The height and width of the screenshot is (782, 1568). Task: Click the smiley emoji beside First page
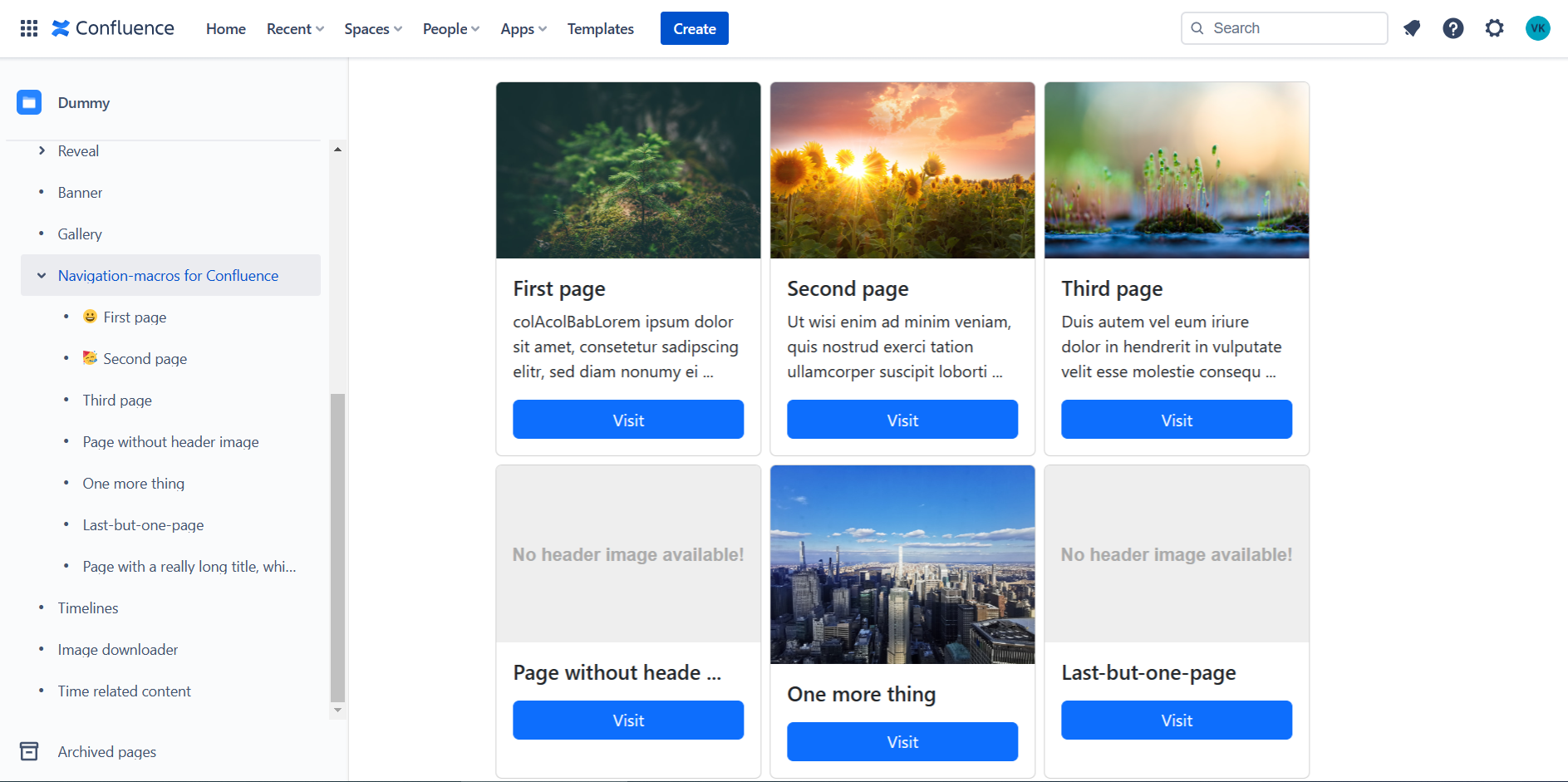click(x=90, y=317)
